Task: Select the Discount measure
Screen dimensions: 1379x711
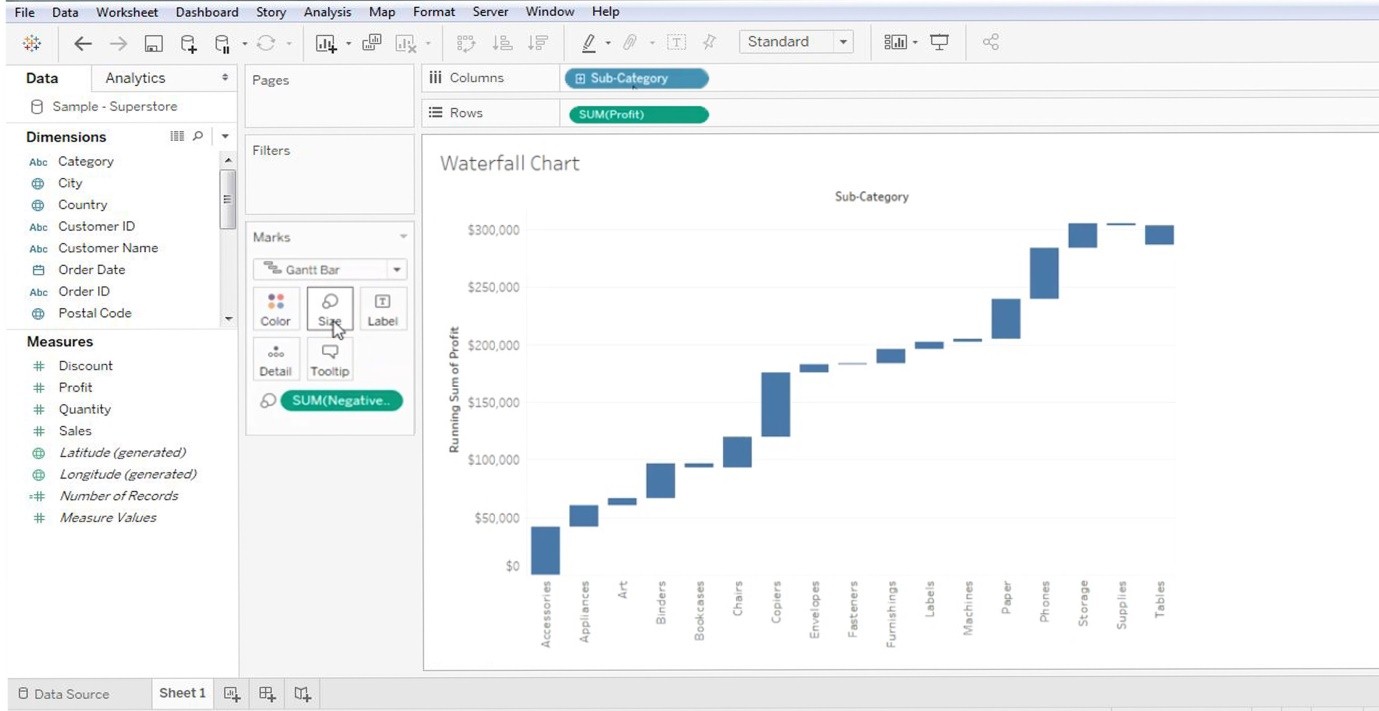Action: click(86, 366)
